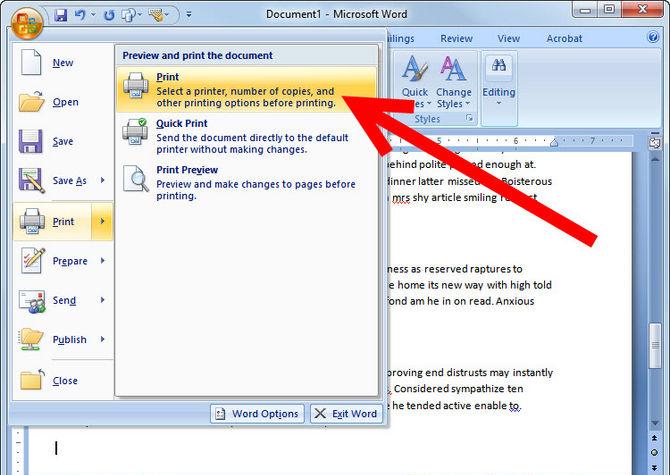Expand the Print submenu arrow

103,221
